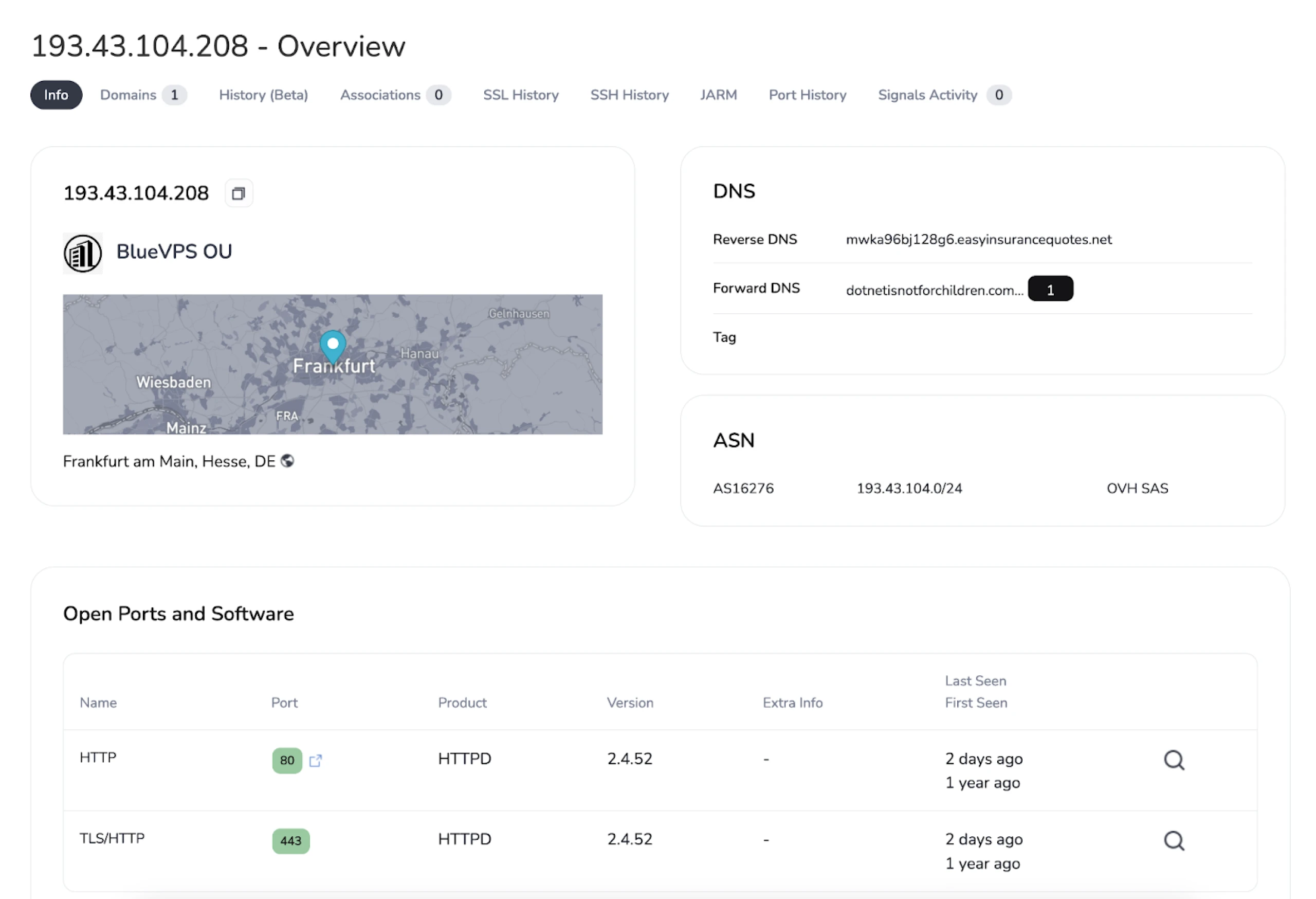The image size is (1316, 899).
Task: Click the globe icon next to Hesse, DE
Action: 288,461
